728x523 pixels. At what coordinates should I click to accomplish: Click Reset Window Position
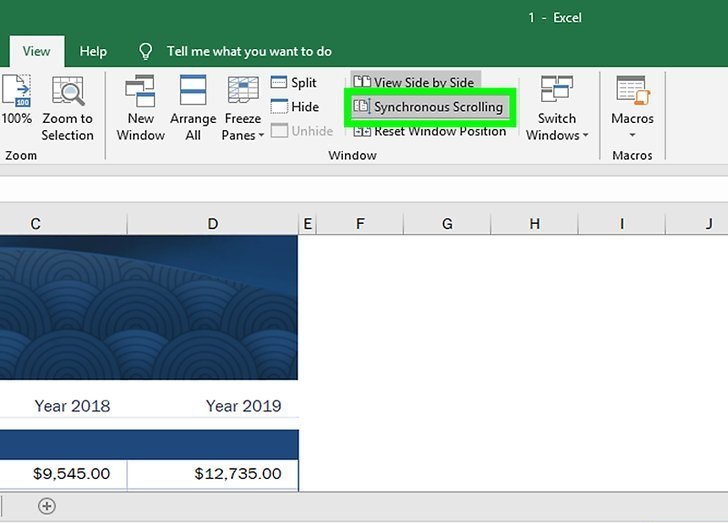(x=430, y=131)
